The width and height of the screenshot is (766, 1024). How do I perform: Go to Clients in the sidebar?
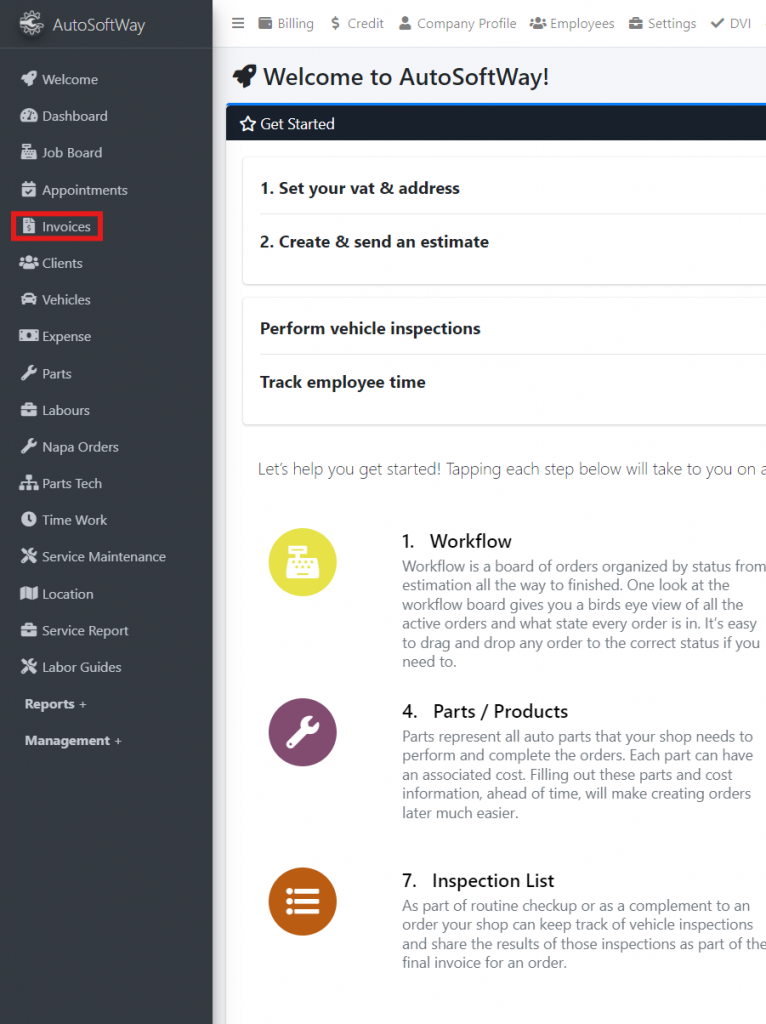62,263
